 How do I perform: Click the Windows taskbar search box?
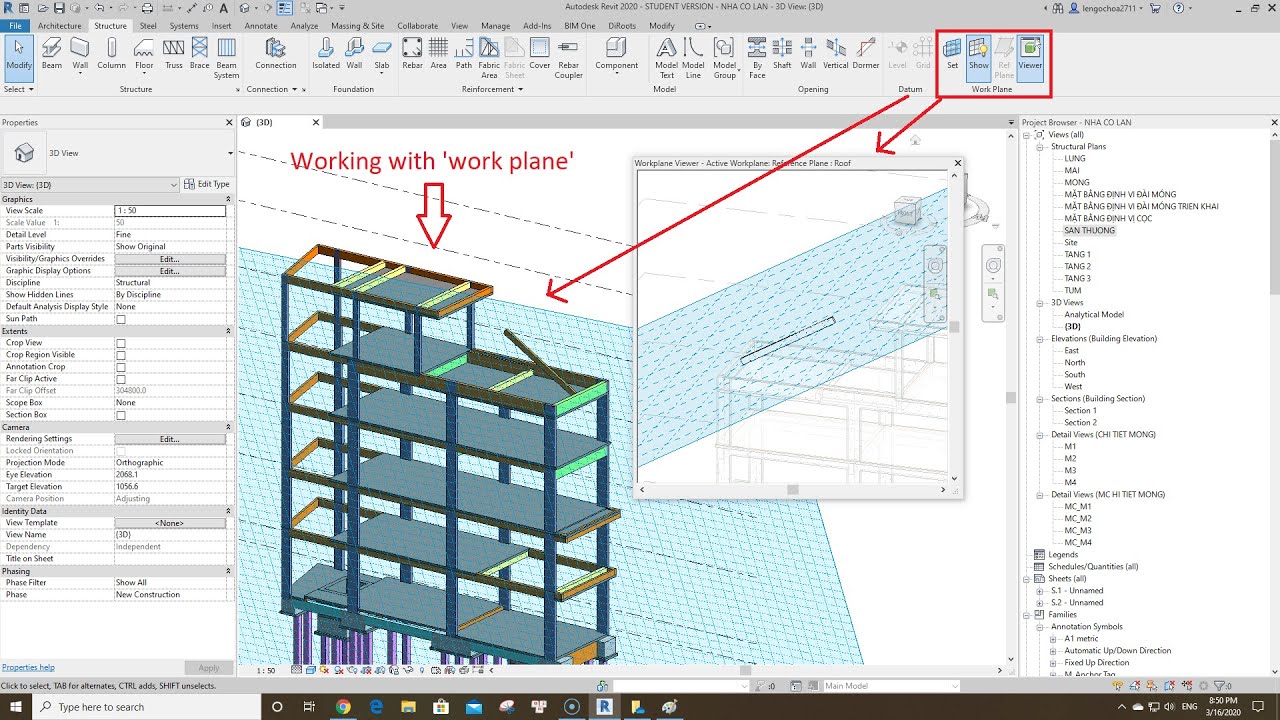147,707
